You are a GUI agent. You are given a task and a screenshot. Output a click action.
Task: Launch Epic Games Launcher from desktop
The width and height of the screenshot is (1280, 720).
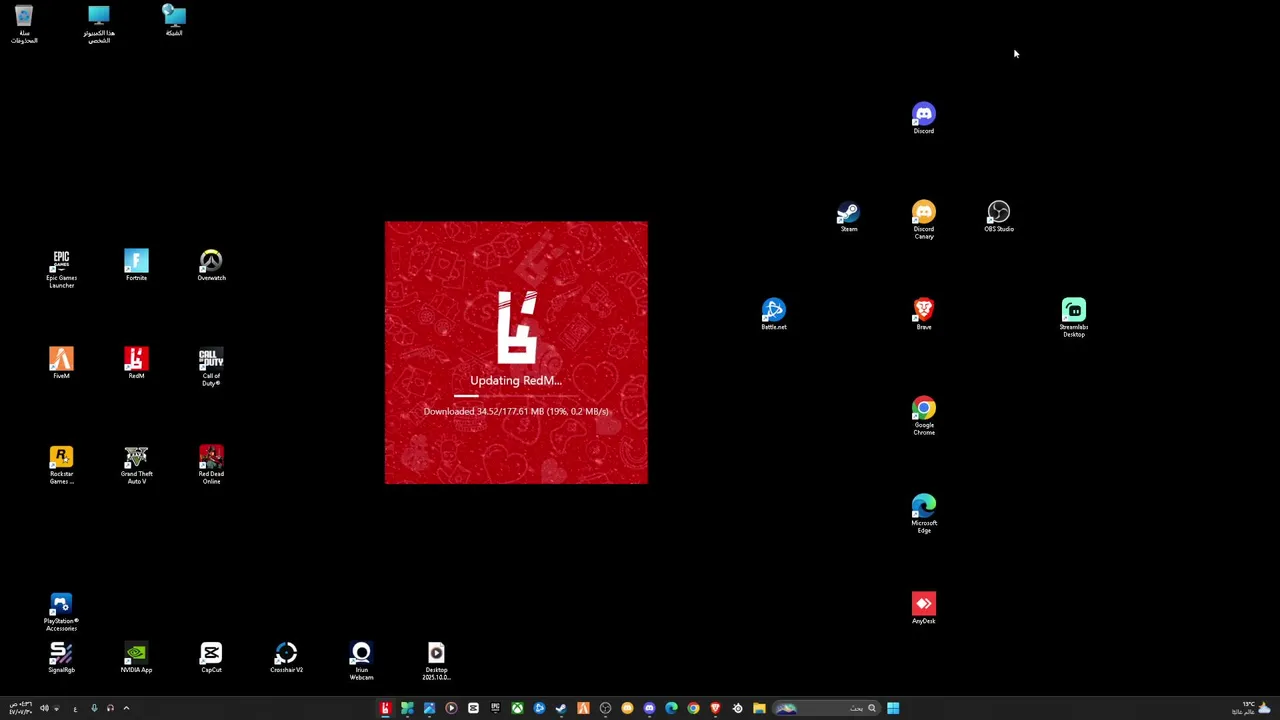(61, 269)
